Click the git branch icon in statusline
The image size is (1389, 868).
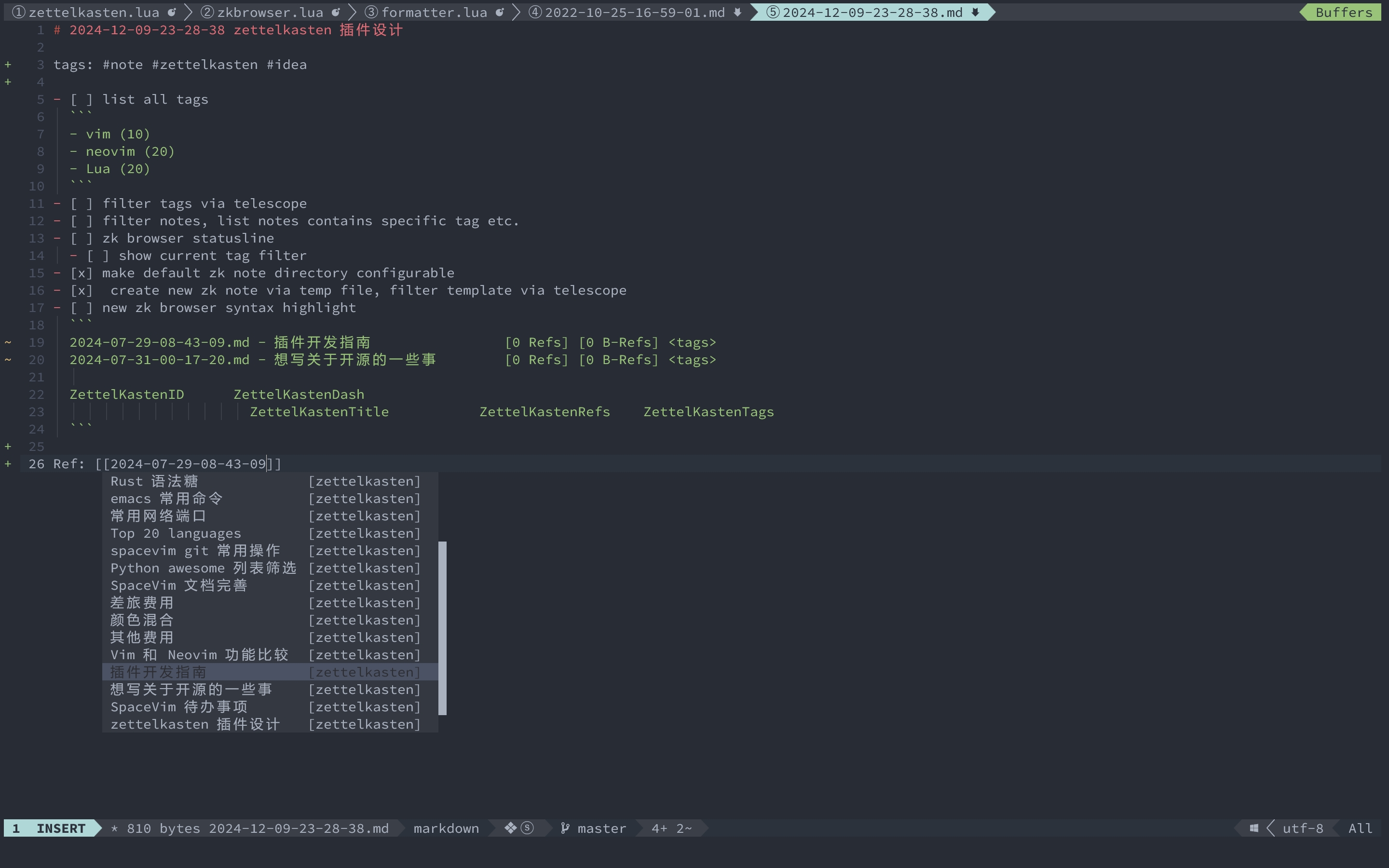tap(565, 828)
